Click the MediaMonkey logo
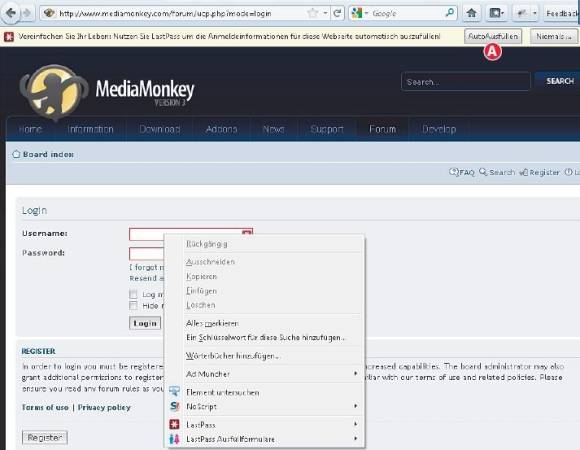Screen dimensions: 580x450 pos(107,92)
